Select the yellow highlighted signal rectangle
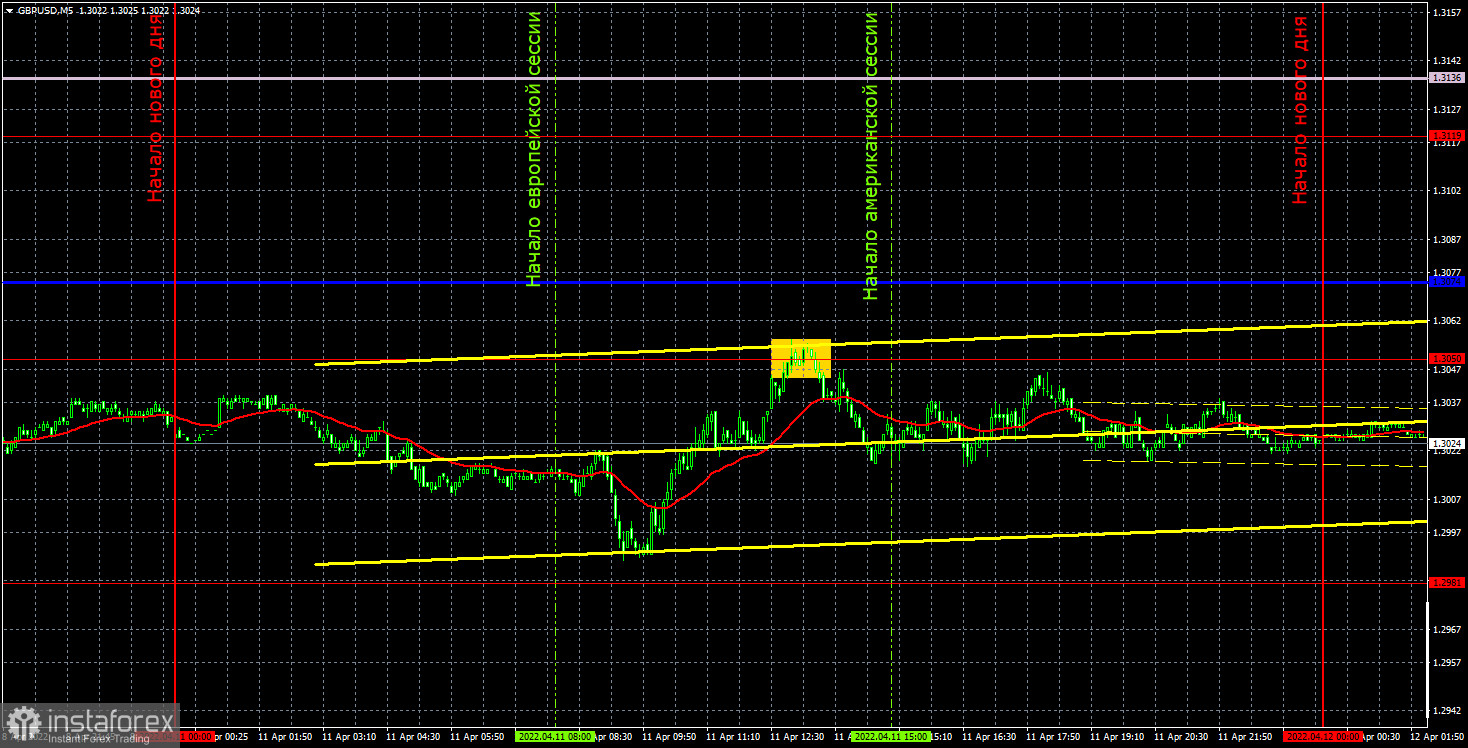This screenshot has width=1468, height=748. (800, 359)
